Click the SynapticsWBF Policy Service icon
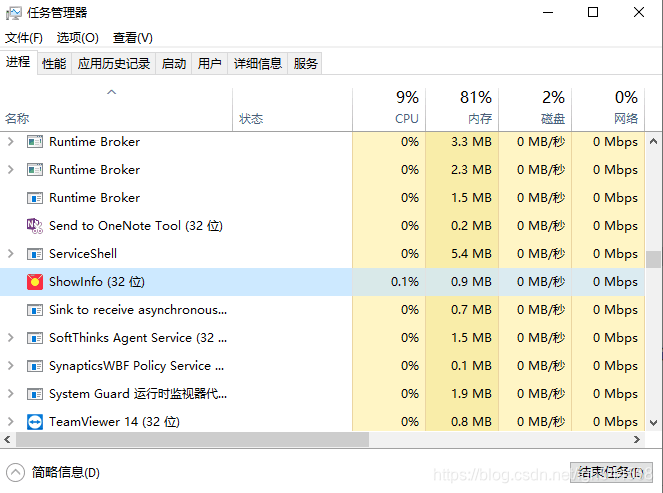This screenshot has height=493, width=663. click(x=35, y=366)
